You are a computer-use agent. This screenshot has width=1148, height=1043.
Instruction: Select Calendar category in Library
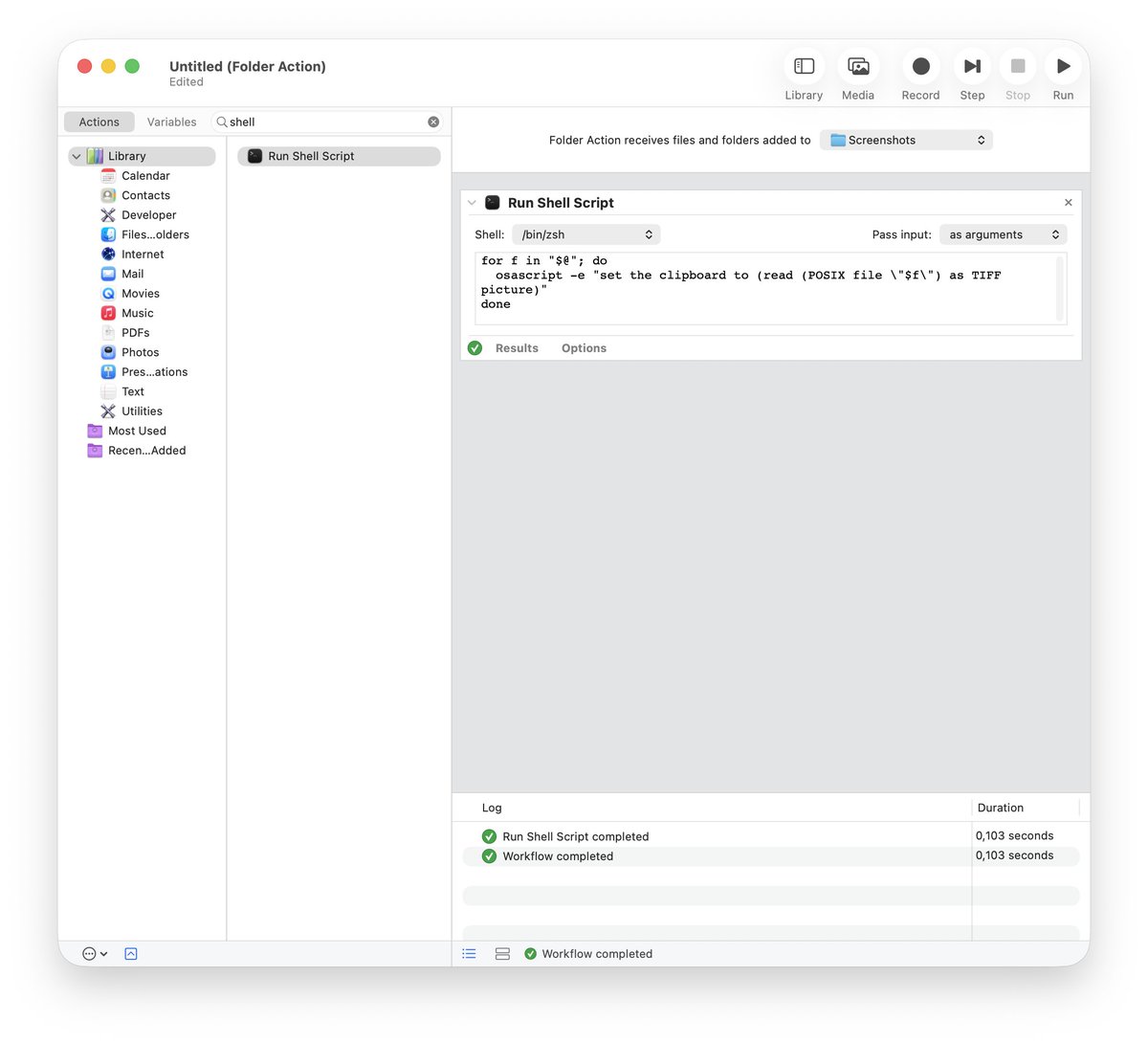tap(145, 176)
